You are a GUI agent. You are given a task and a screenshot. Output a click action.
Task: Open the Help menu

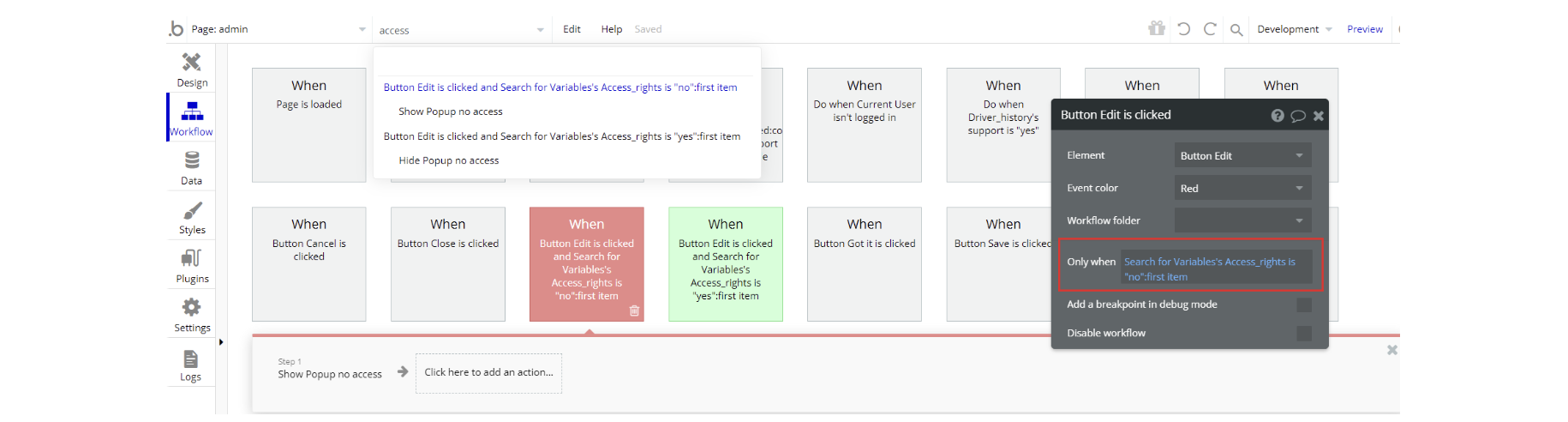[x=612, y=29]
